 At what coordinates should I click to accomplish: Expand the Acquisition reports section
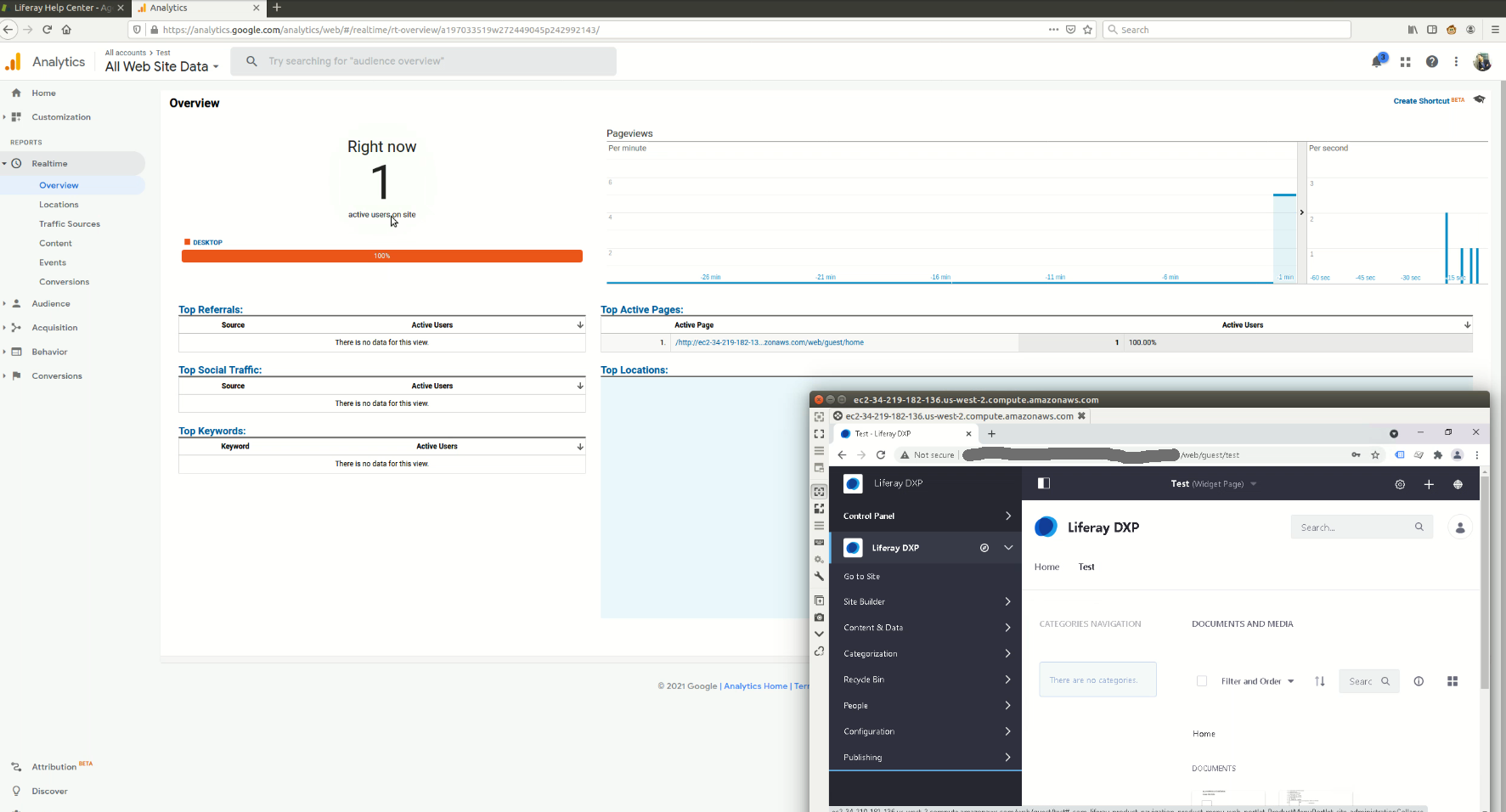[4, 327]
